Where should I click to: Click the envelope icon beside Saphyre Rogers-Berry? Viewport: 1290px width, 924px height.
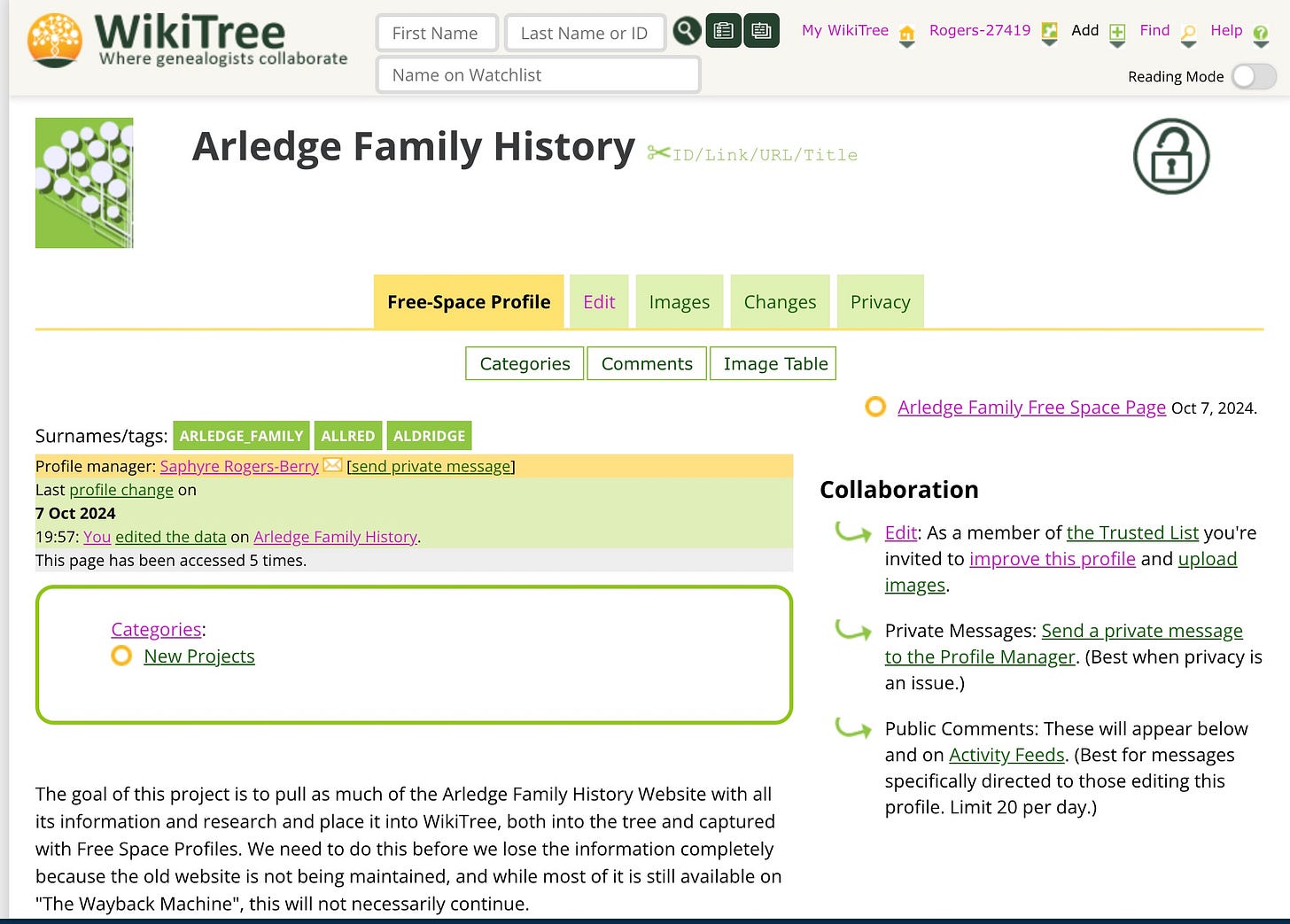coord(332,465)
